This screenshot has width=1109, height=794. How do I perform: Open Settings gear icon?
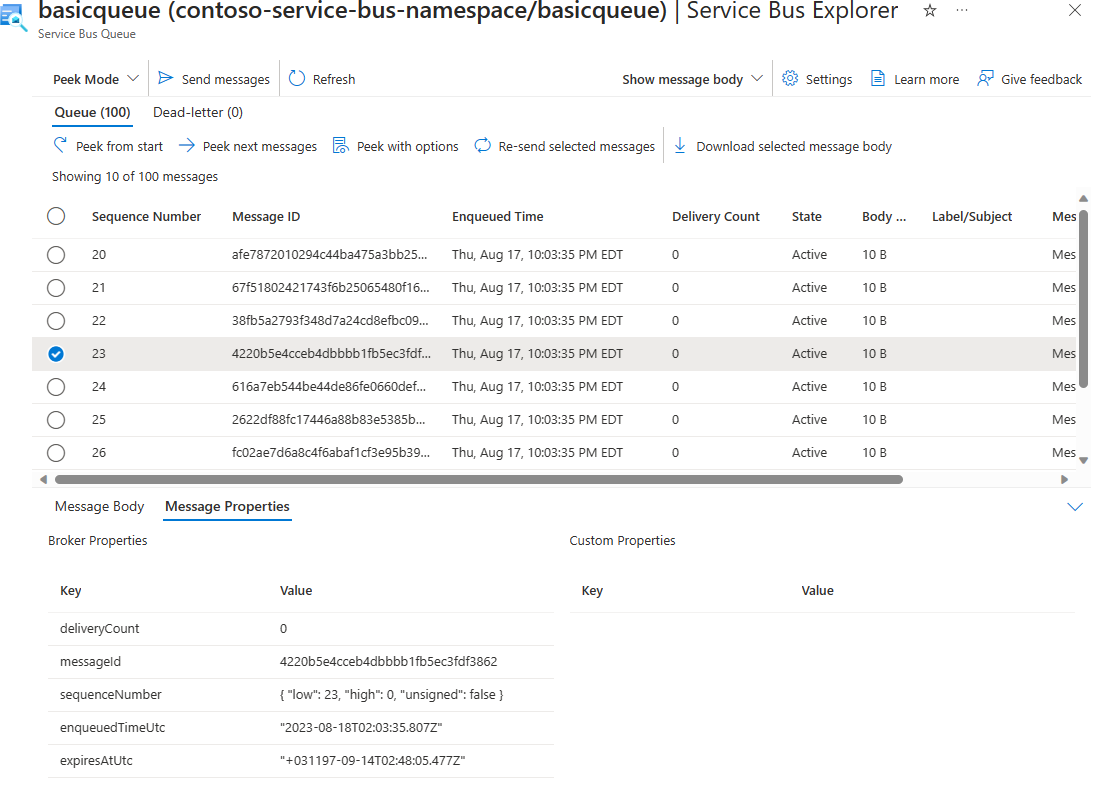tap(790, 78)
